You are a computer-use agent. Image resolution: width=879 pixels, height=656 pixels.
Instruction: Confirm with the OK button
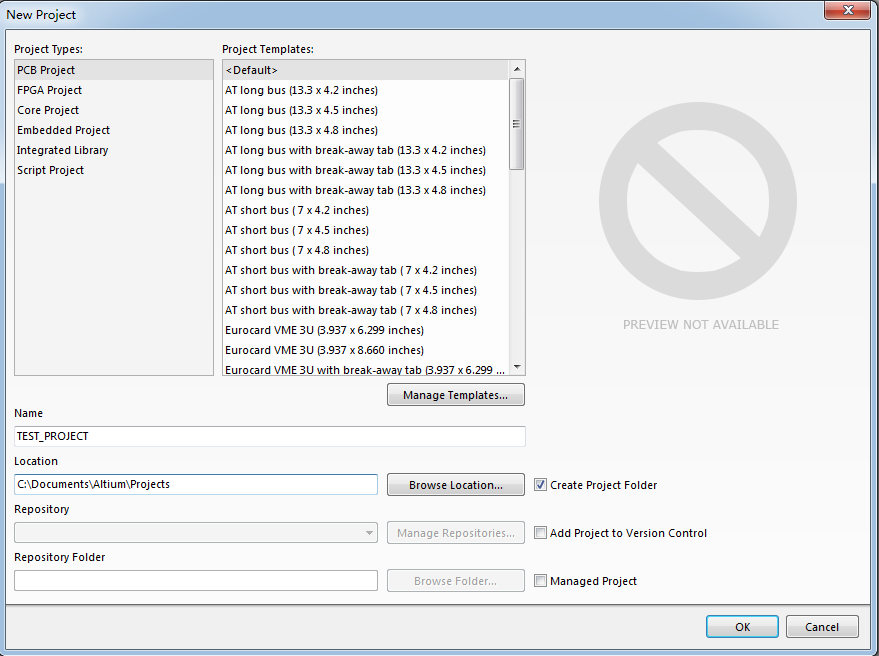pos(741,627)
